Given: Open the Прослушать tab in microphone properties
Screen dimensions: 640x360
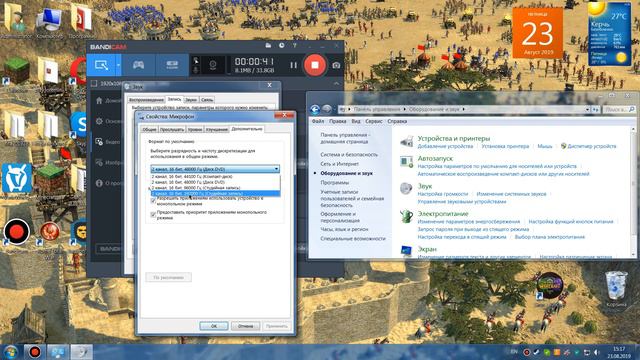Looking at the screenshot, I should click(172, 129).
